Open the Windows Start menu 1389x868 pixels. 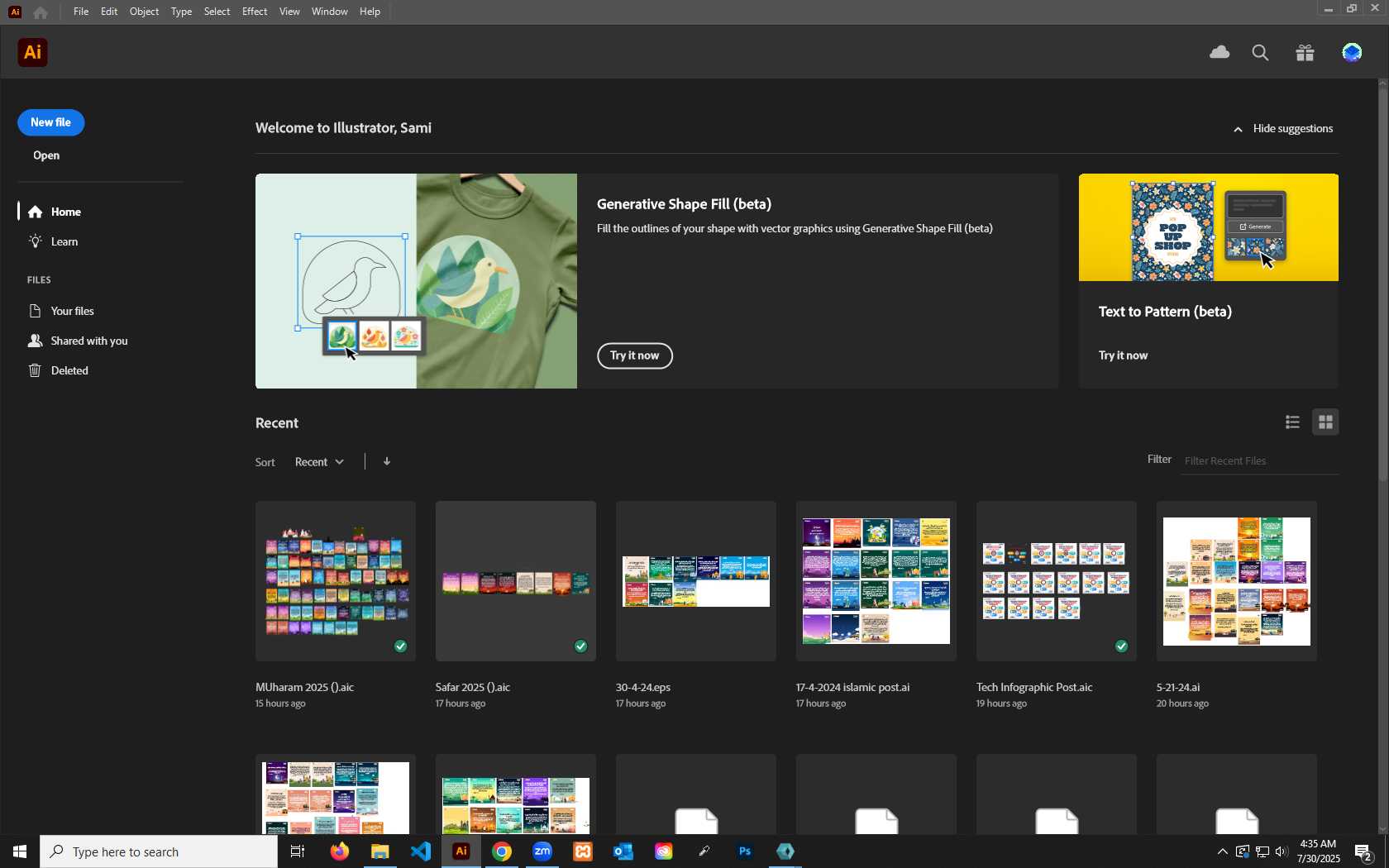pos(20,851)
